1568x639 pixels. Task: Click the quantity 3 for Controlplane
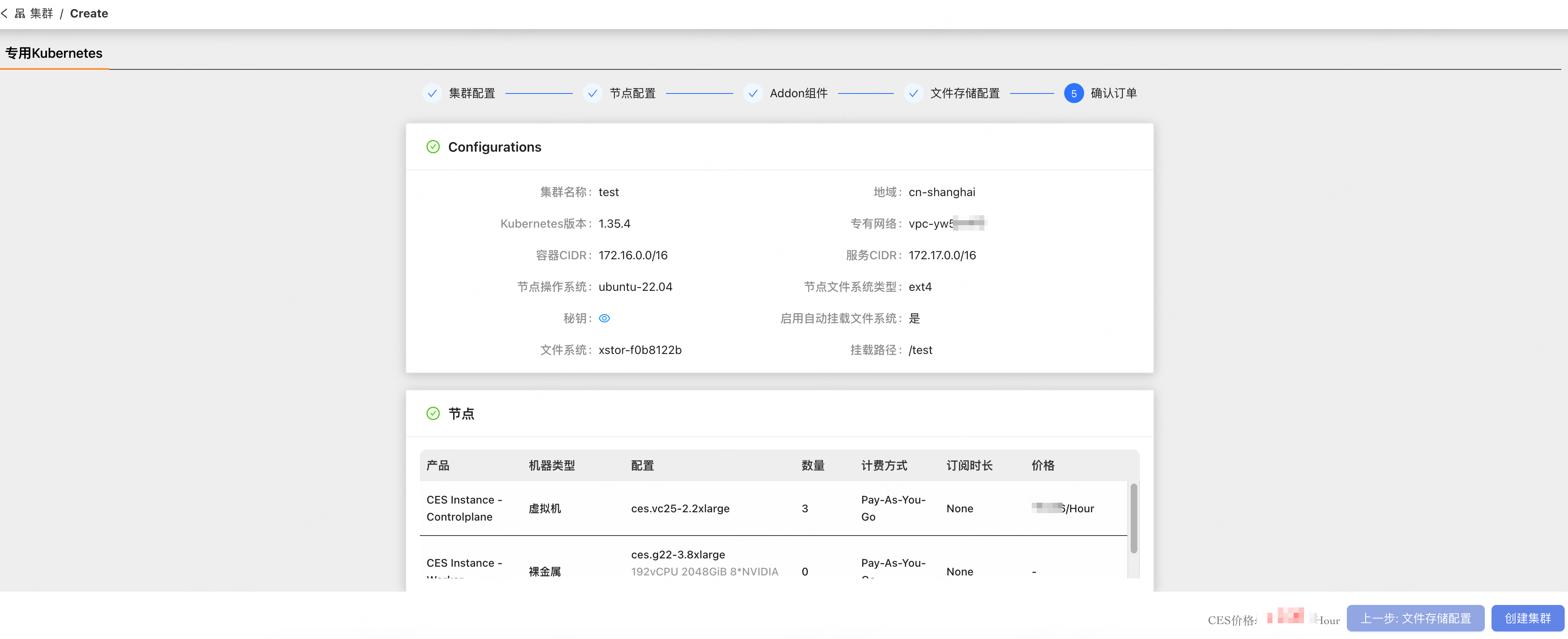coord(805,509)
